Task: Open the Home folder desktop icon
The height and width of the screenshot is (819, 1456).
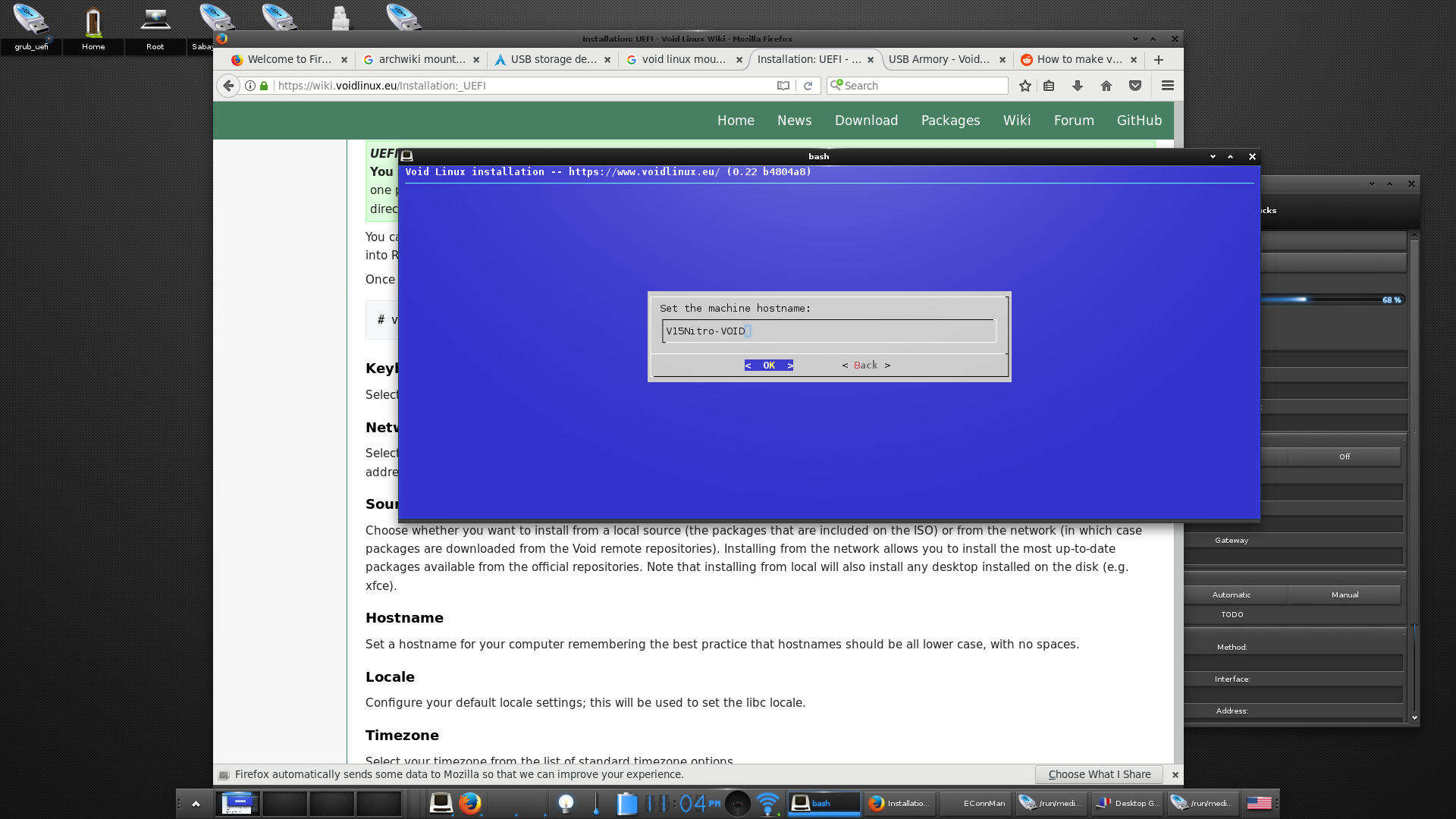Action: [93, 27]
